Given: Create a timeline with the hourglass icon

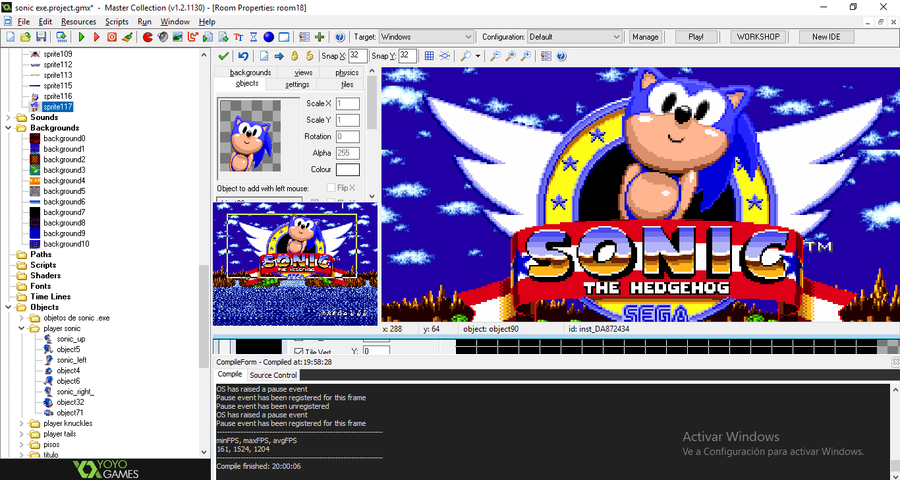Looking at the screenshot, I should click(x=254, y=37).
